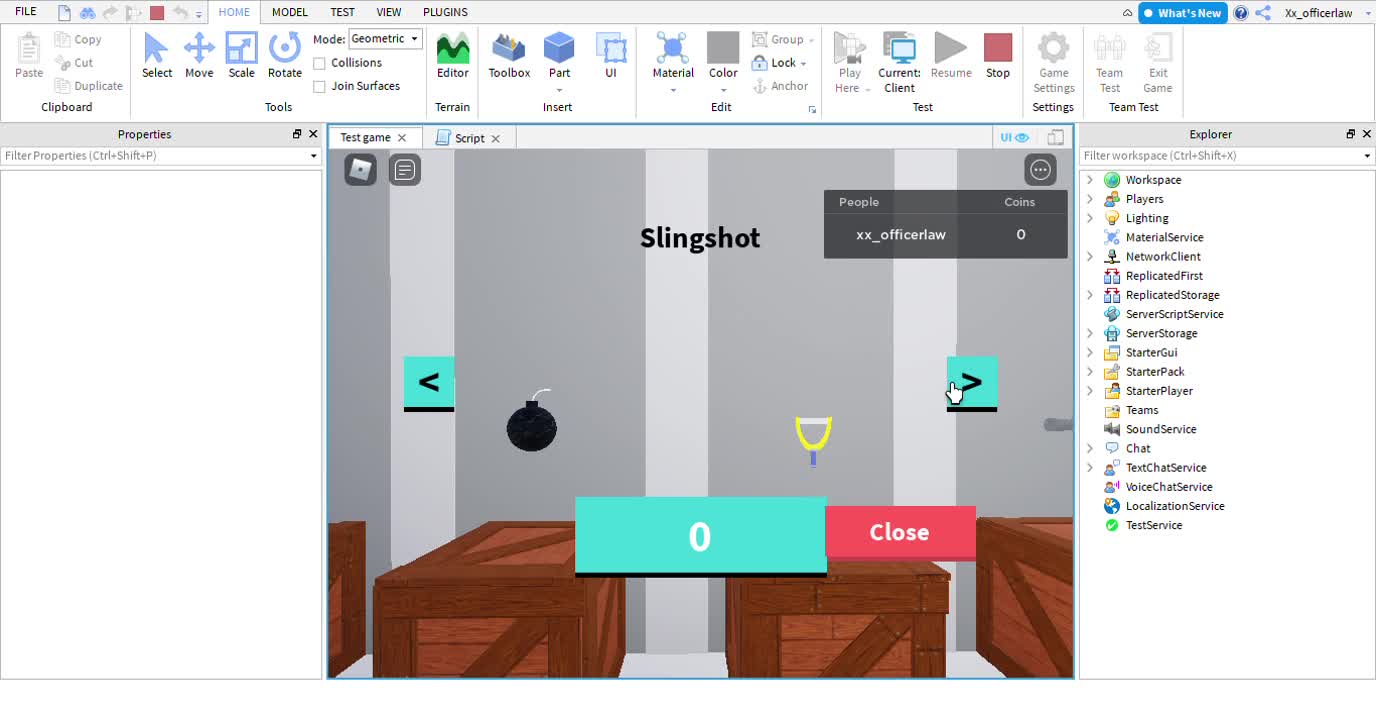Enable Join Surfaces
The image size is (1376, 712).
[317, 85]
